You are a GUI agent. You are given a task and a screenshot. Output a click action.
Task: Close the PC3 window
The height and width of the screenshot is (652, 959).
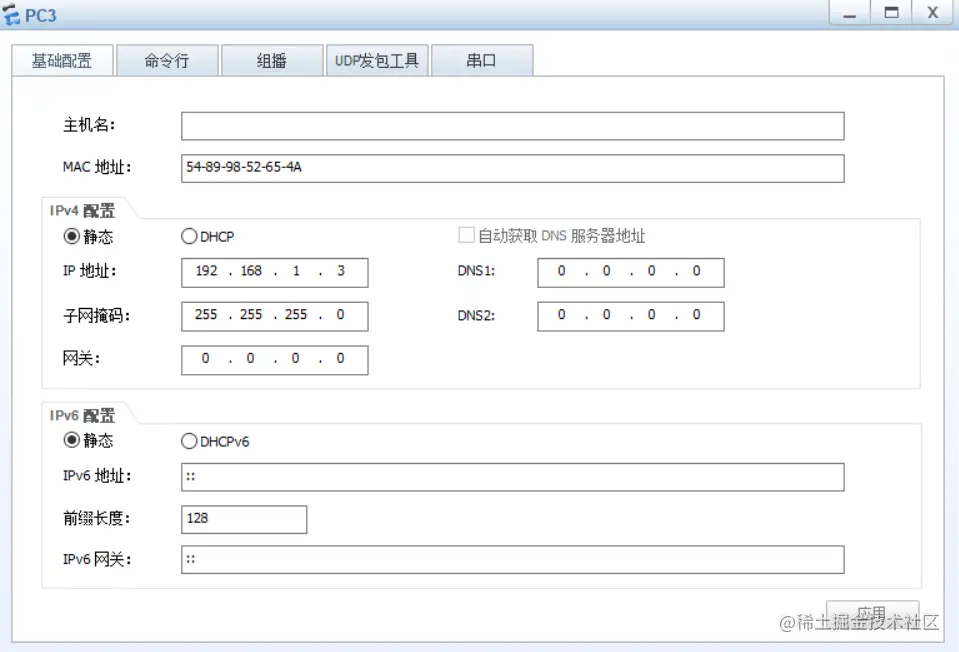pyautogui.click(x=932, y=13)
